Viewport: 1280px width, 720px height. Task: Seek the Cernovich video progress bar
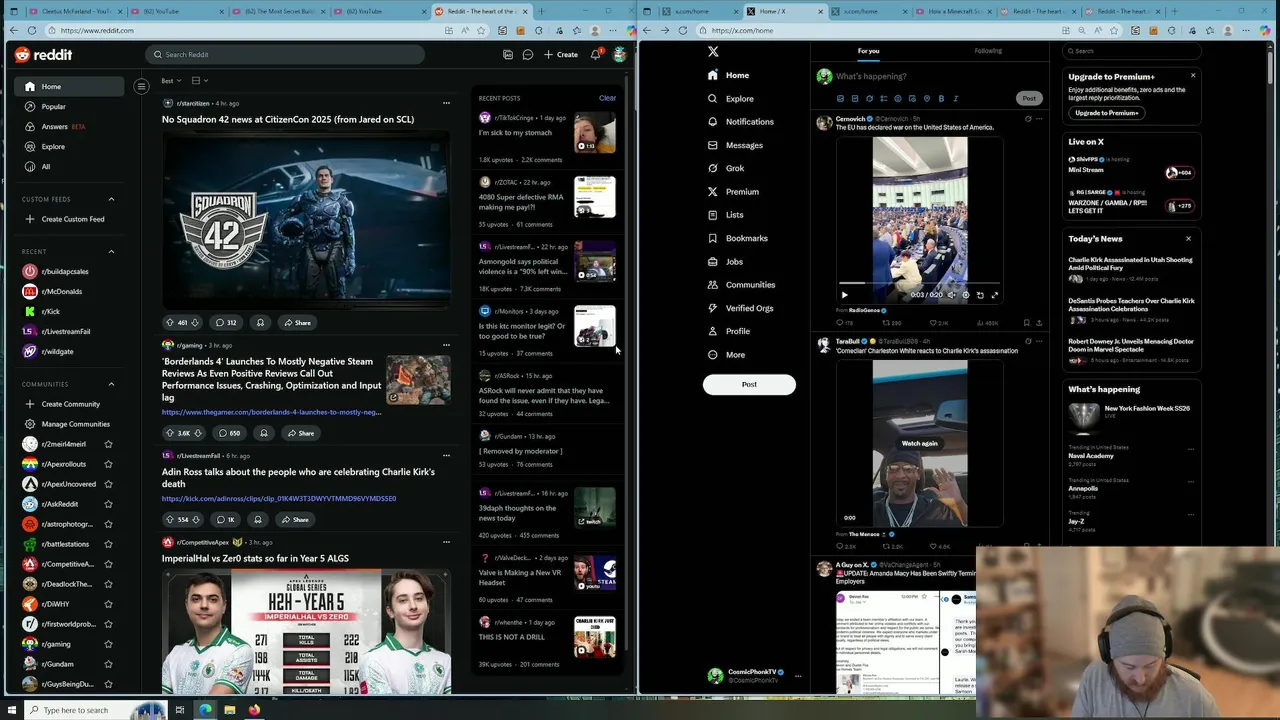click(920, 284)
